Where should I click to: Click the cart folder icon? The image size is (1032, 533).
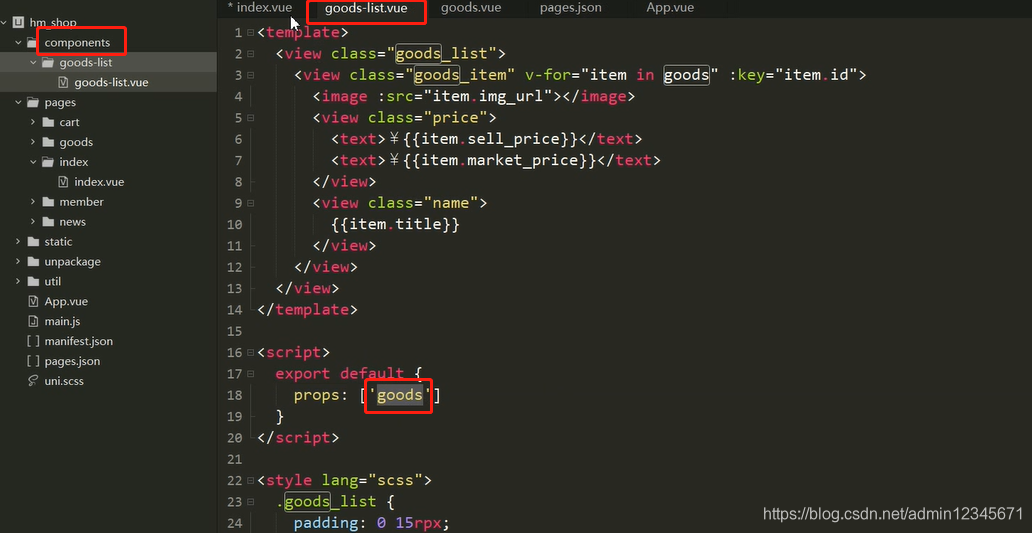[x=47, y=122]
